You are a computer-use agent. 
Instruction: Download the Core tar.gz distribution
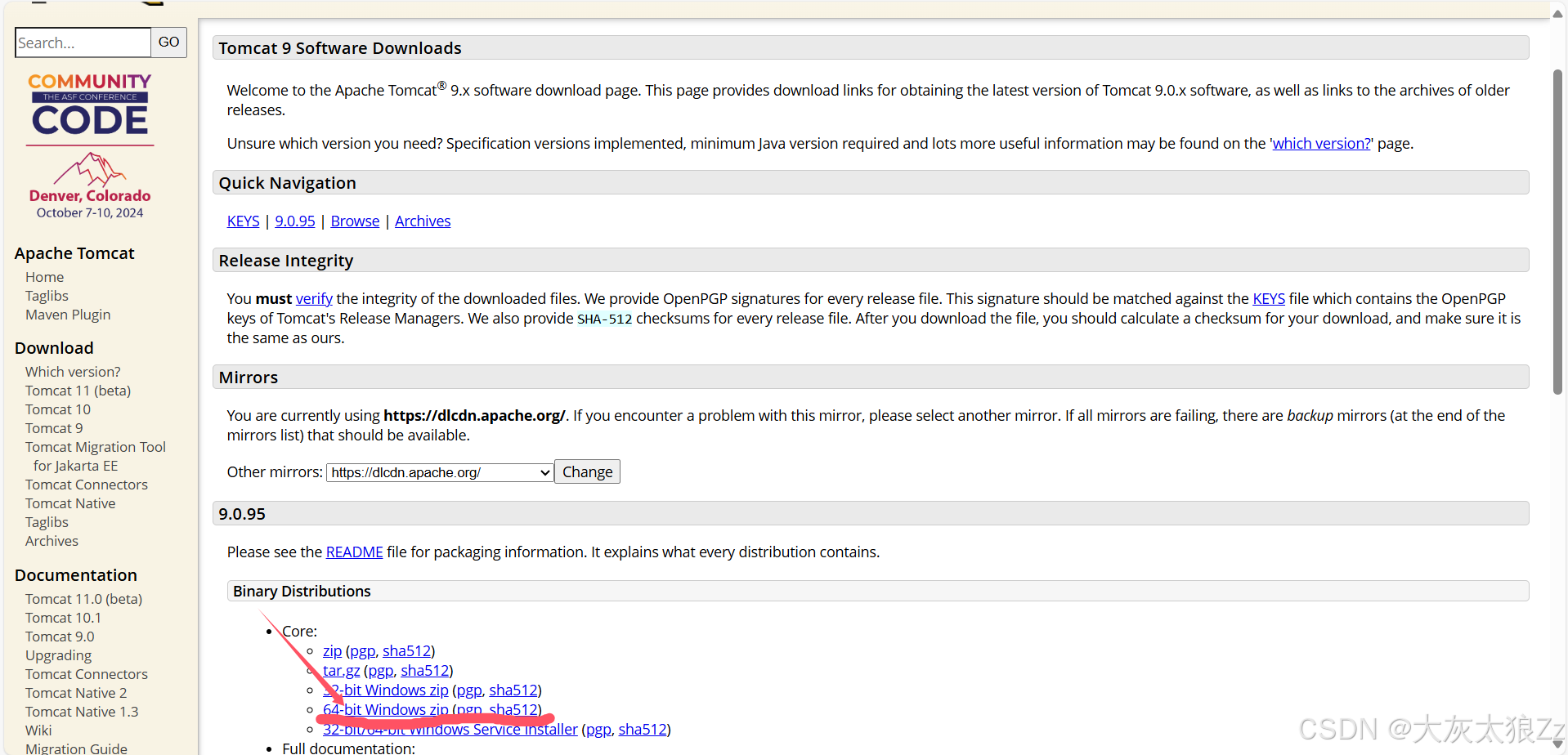(x=341, y=671)
